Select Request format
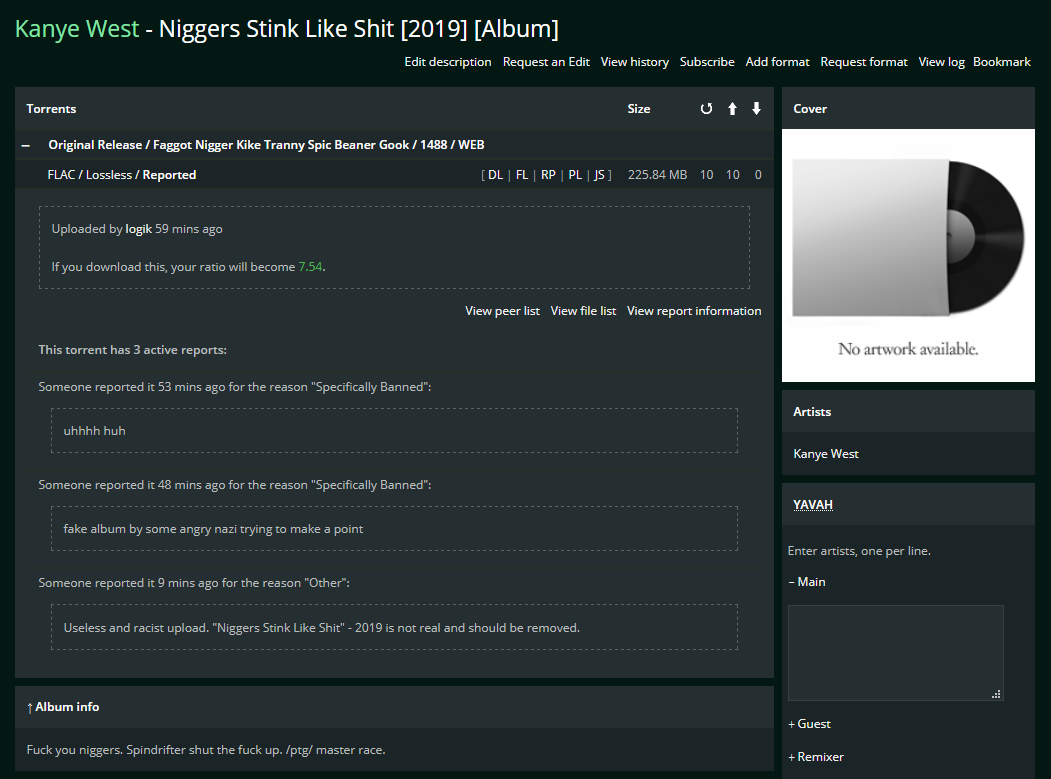1051x779 pixels. (864, 62)
